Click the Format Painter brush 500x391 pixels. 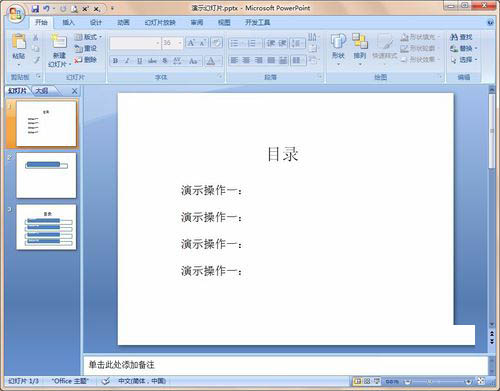pos(36,60)
